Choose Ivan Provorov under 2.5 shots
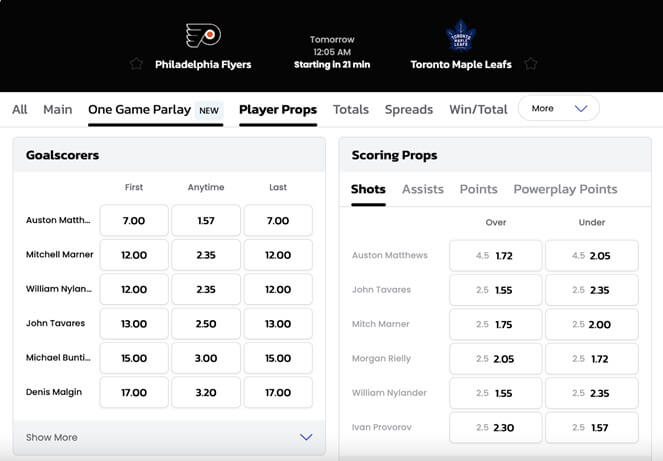The width and height of the screenshot is (663, 461). coord(592,427)
